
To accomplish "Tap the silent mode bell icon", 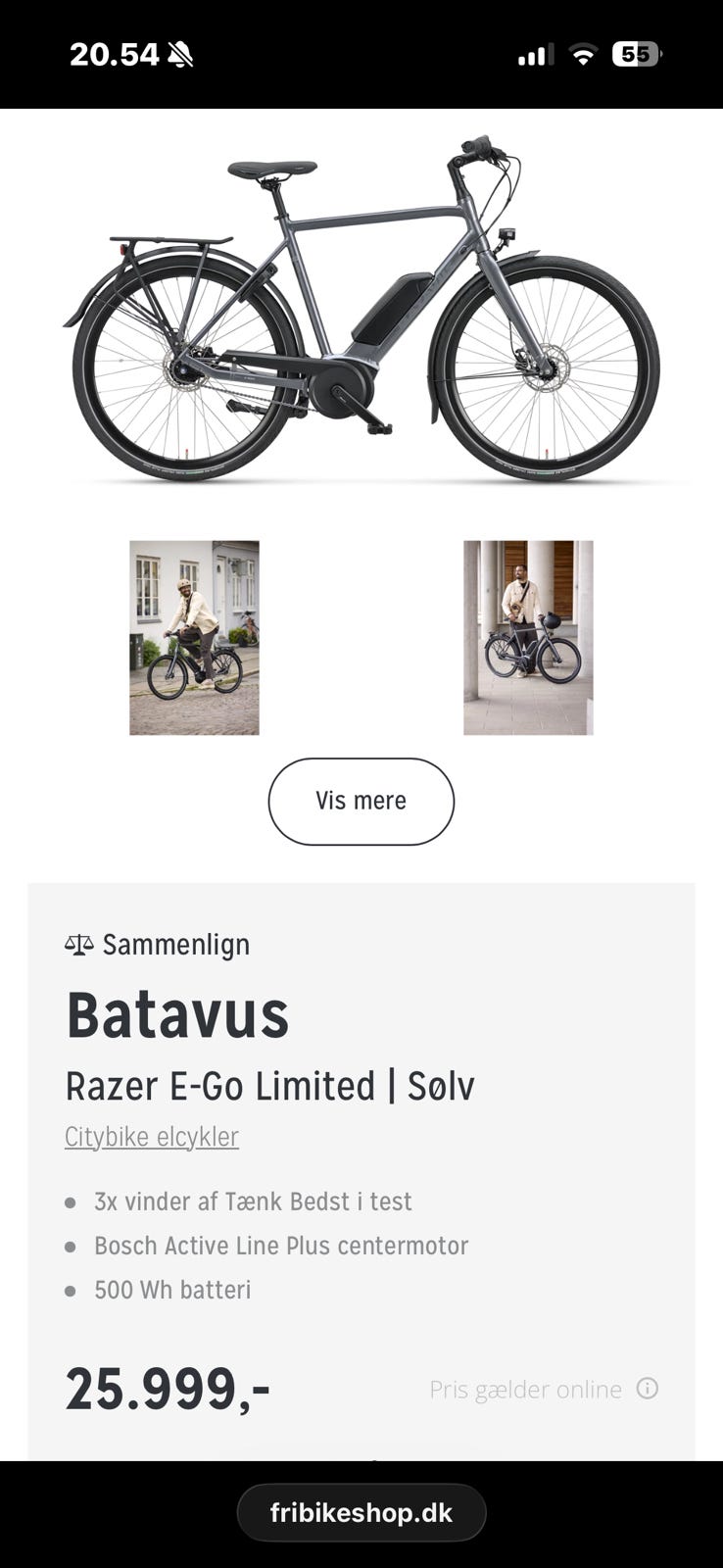I will (x=180, y=55).
